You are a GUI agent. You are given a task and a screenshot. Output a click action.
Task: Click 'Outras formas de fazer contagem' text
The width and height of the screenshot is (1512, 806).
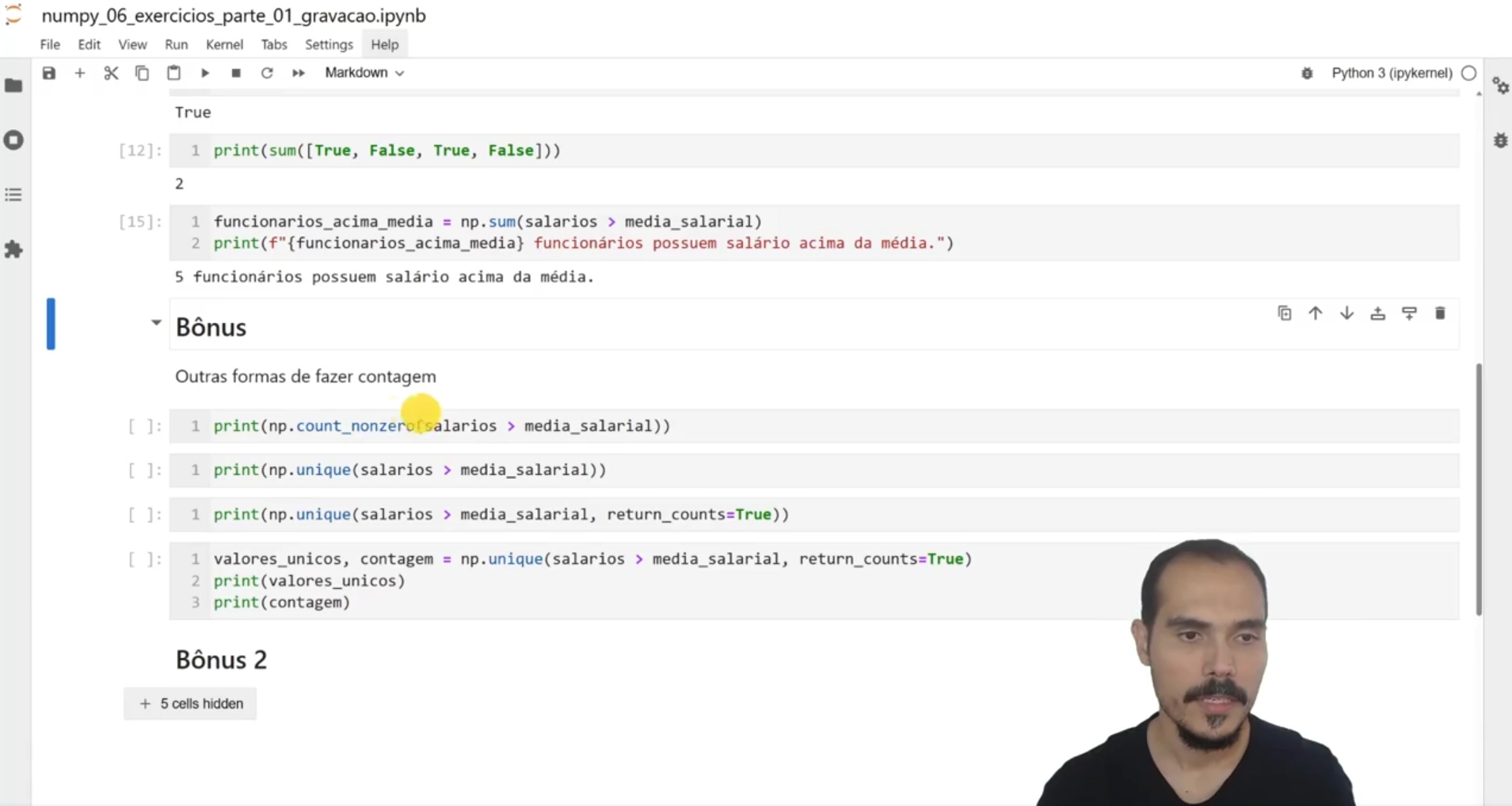click(x=306, y=377)
